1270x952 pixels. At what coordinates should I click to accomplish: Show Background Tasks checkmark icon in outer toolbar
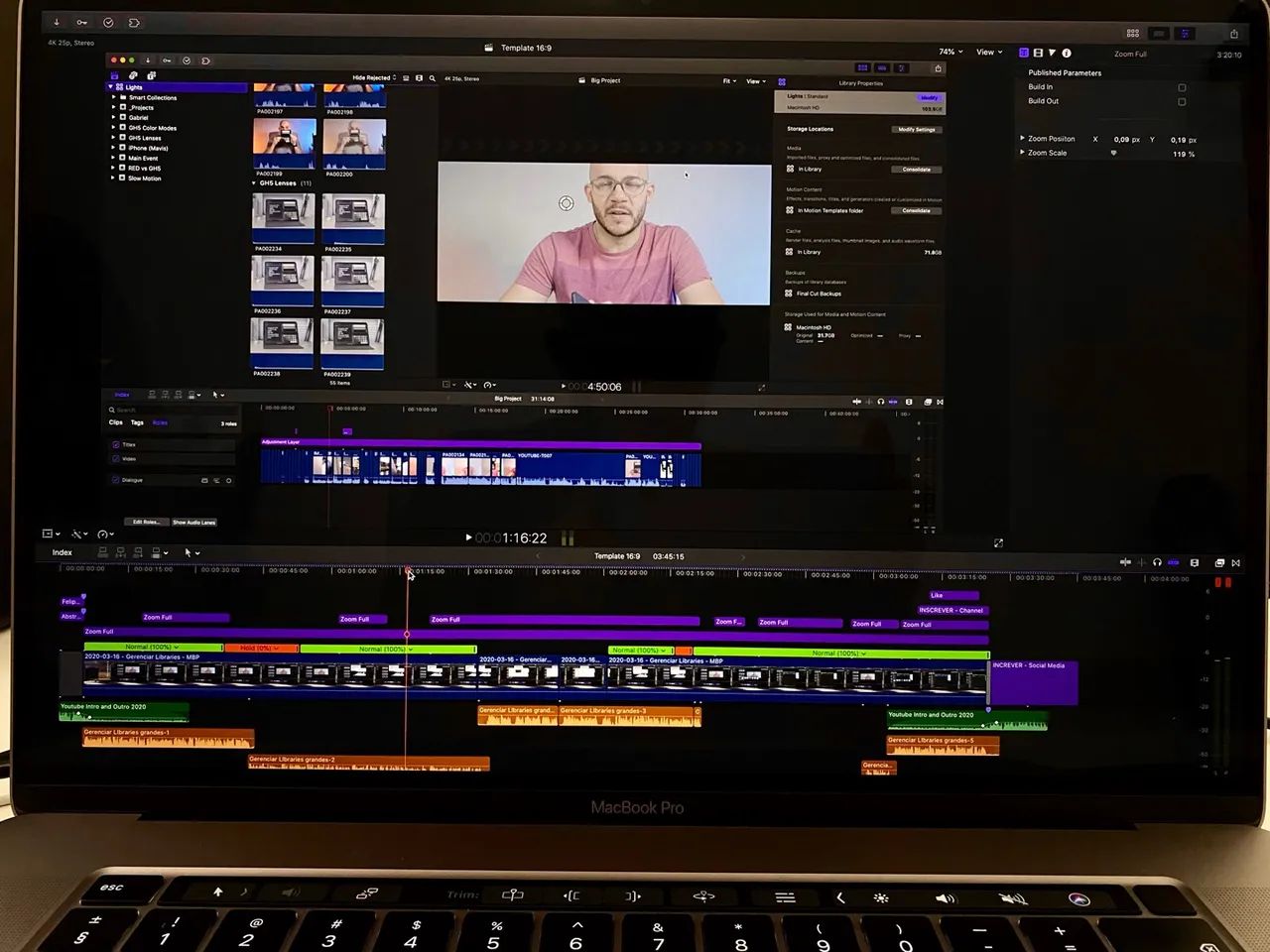point(108,22)
